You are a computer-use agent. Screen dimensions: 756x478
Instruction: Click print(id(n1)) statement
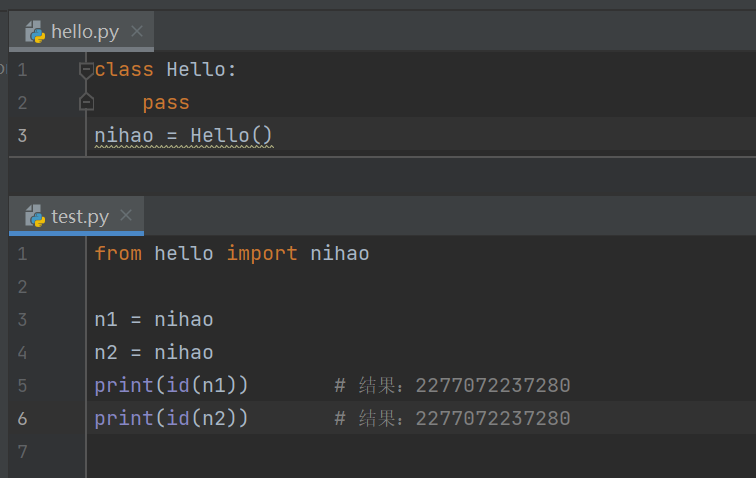tap(171, 386)
